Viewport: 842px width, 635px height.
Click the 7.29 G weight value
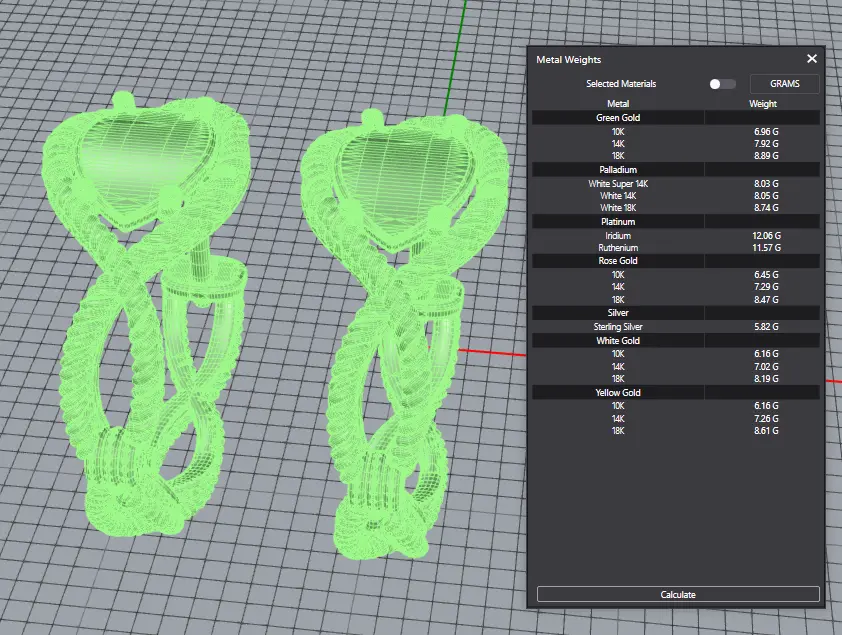[x=766, y=287]
